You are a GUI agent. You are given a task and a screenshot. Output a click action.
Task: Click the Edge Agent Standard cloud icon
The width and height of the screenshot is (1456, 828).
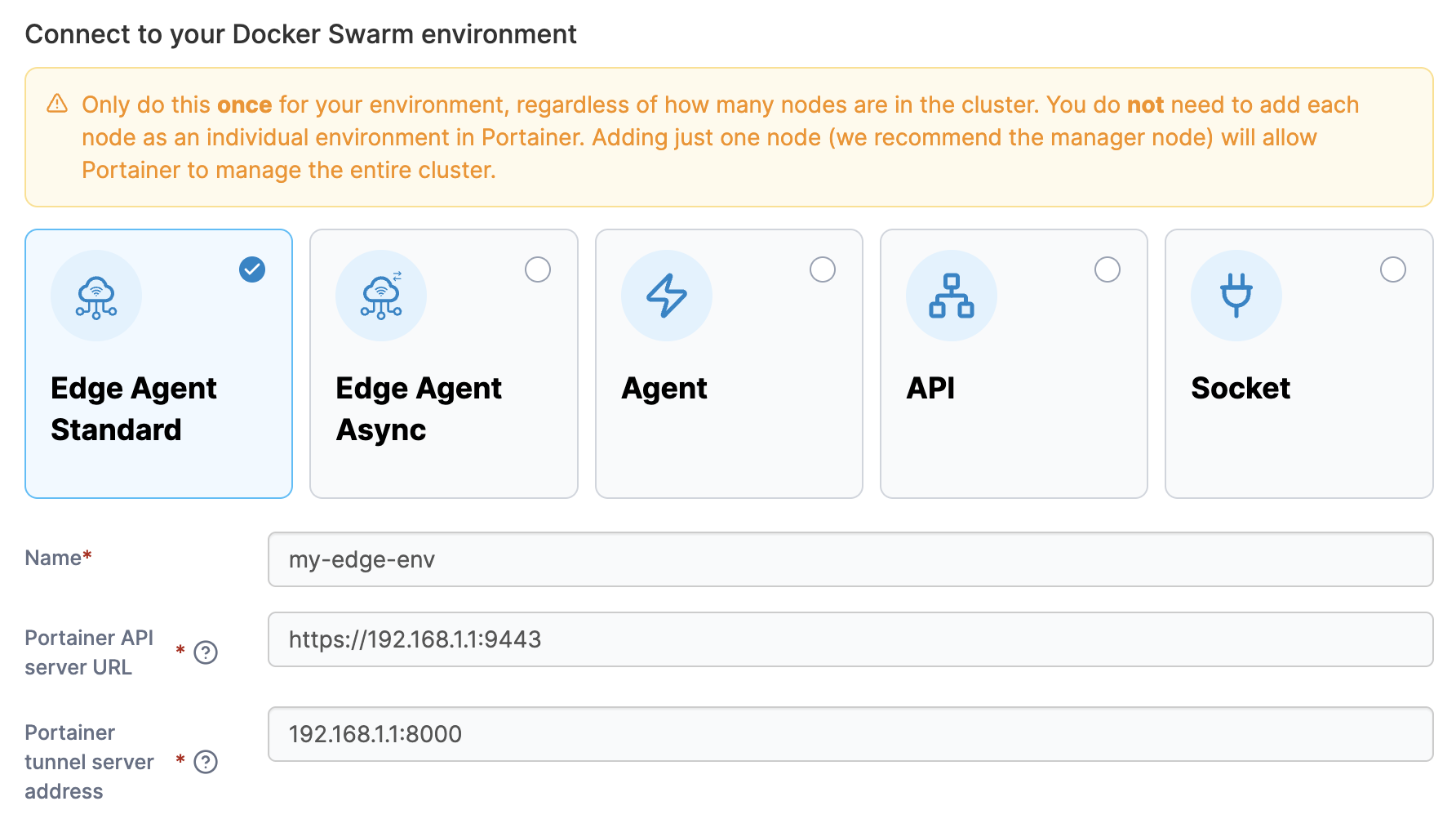[96, 296]
